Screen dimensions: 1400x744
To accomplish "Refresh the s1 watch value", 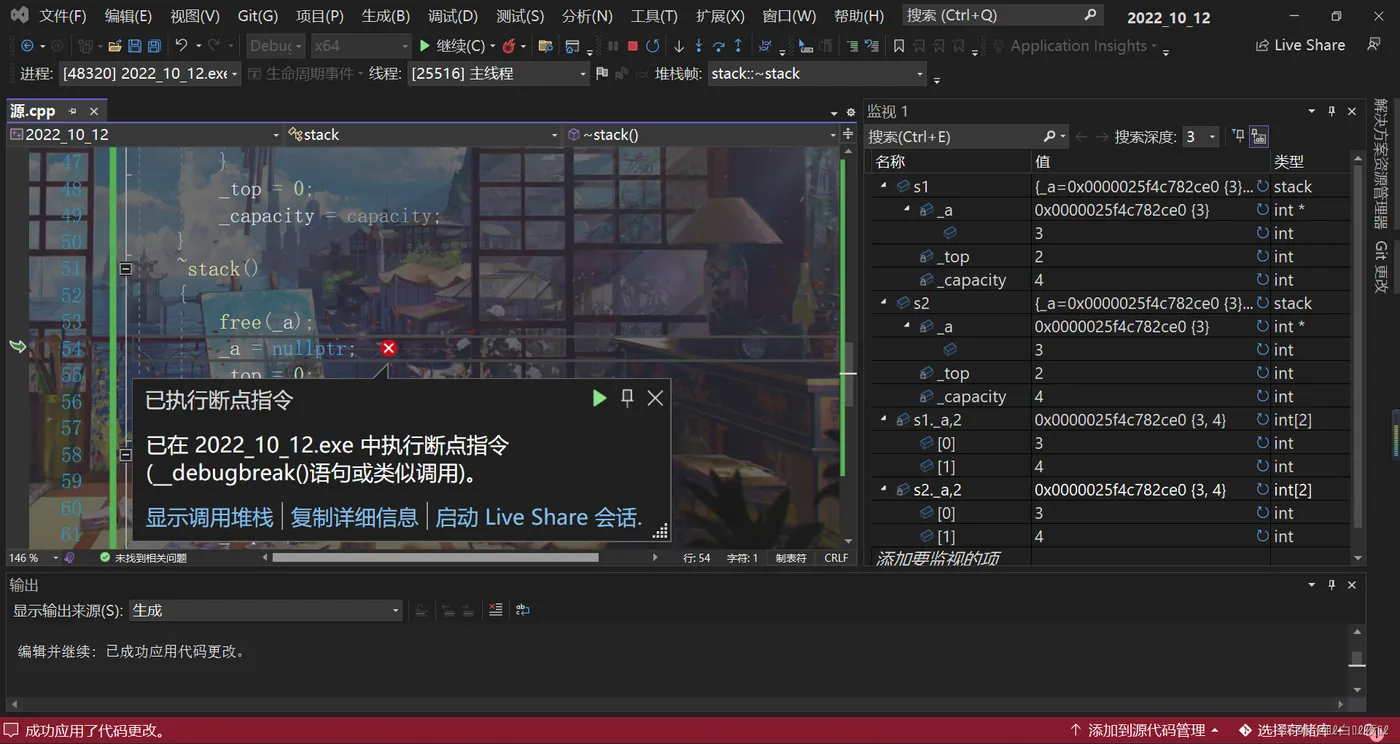I will 1262,187.
